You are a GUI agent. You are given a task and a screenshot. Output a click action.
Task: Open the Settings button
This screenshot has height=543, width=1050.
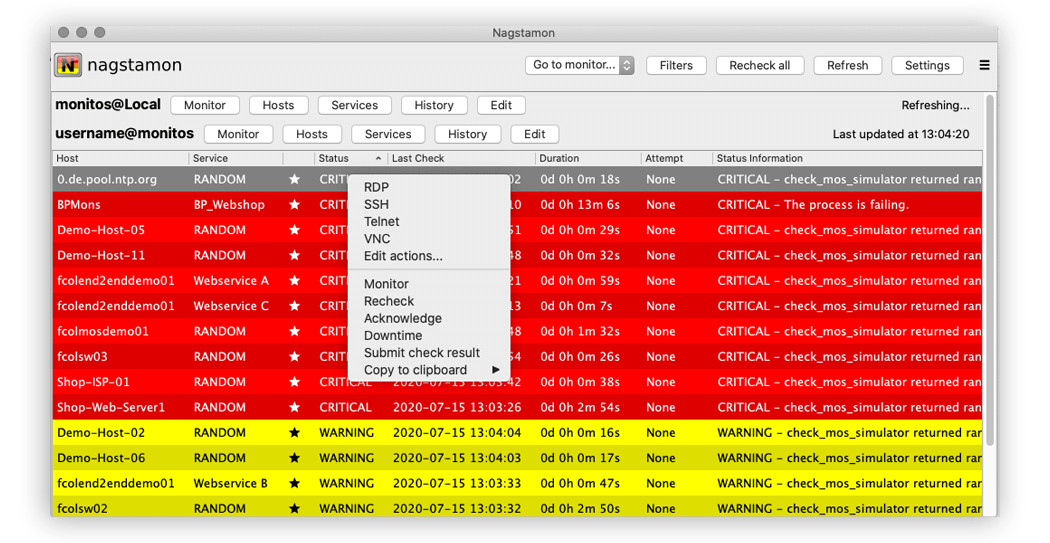(927, 65)
